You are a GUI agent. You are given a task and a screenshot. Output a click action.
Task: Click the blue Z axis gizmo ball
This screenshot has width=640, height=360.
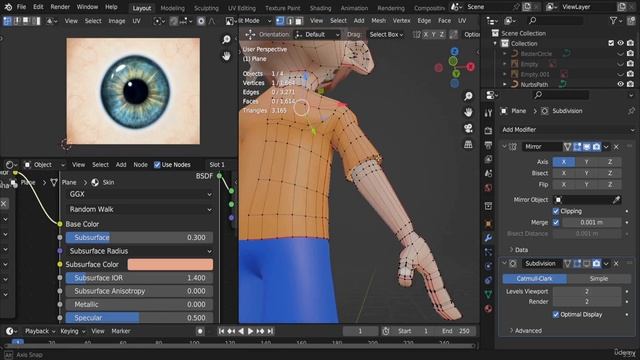tap(454, 51)
